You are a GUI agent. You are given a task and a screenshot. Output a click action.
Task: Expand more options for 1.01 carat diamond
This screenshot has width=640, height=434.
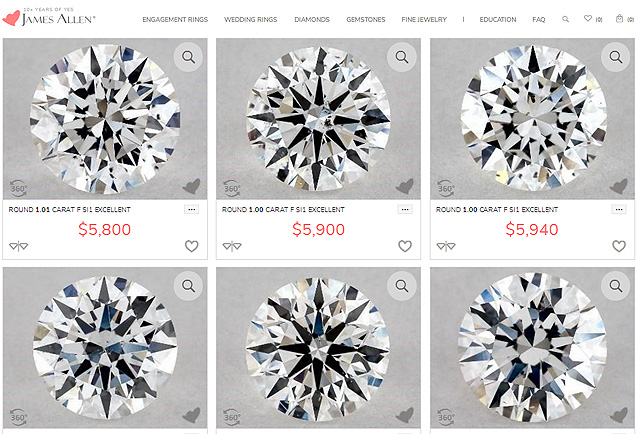pyautogui.click(x=191, y=210)
